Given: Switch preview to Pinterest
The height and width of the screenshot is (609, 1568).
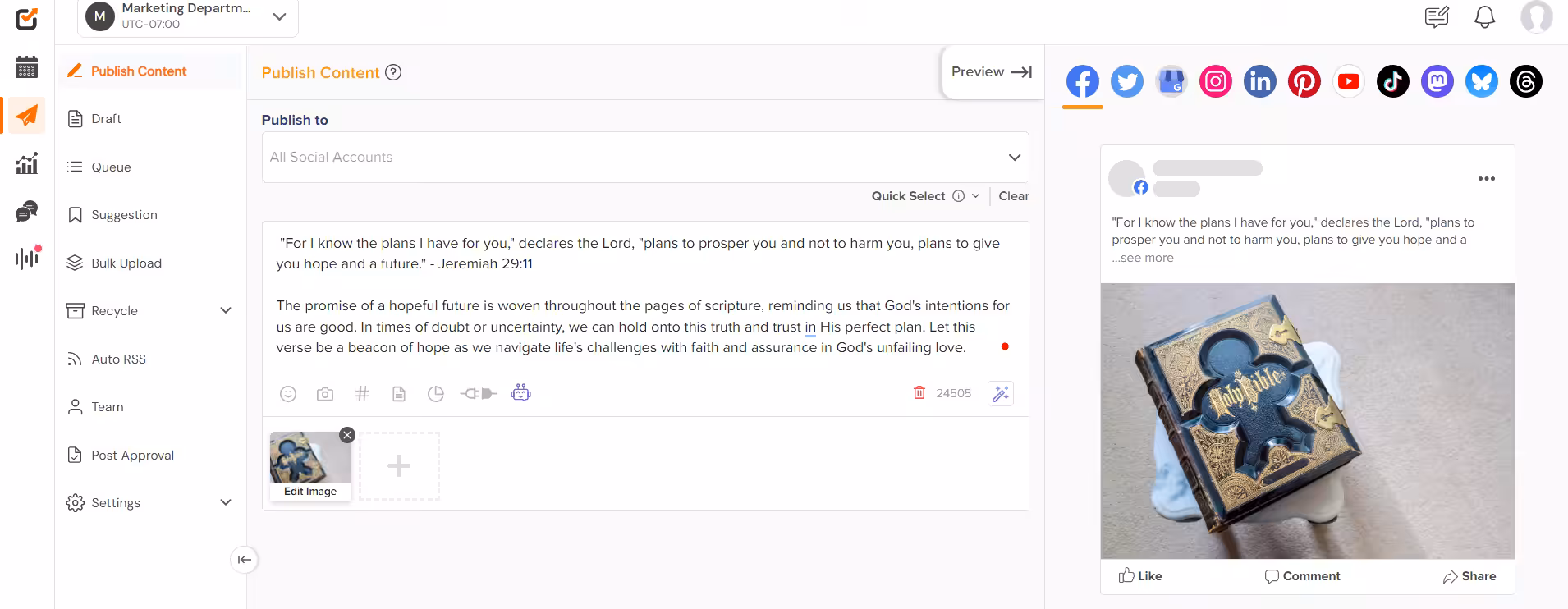Looking at the screenshot, I should (x=1304, y=81).
